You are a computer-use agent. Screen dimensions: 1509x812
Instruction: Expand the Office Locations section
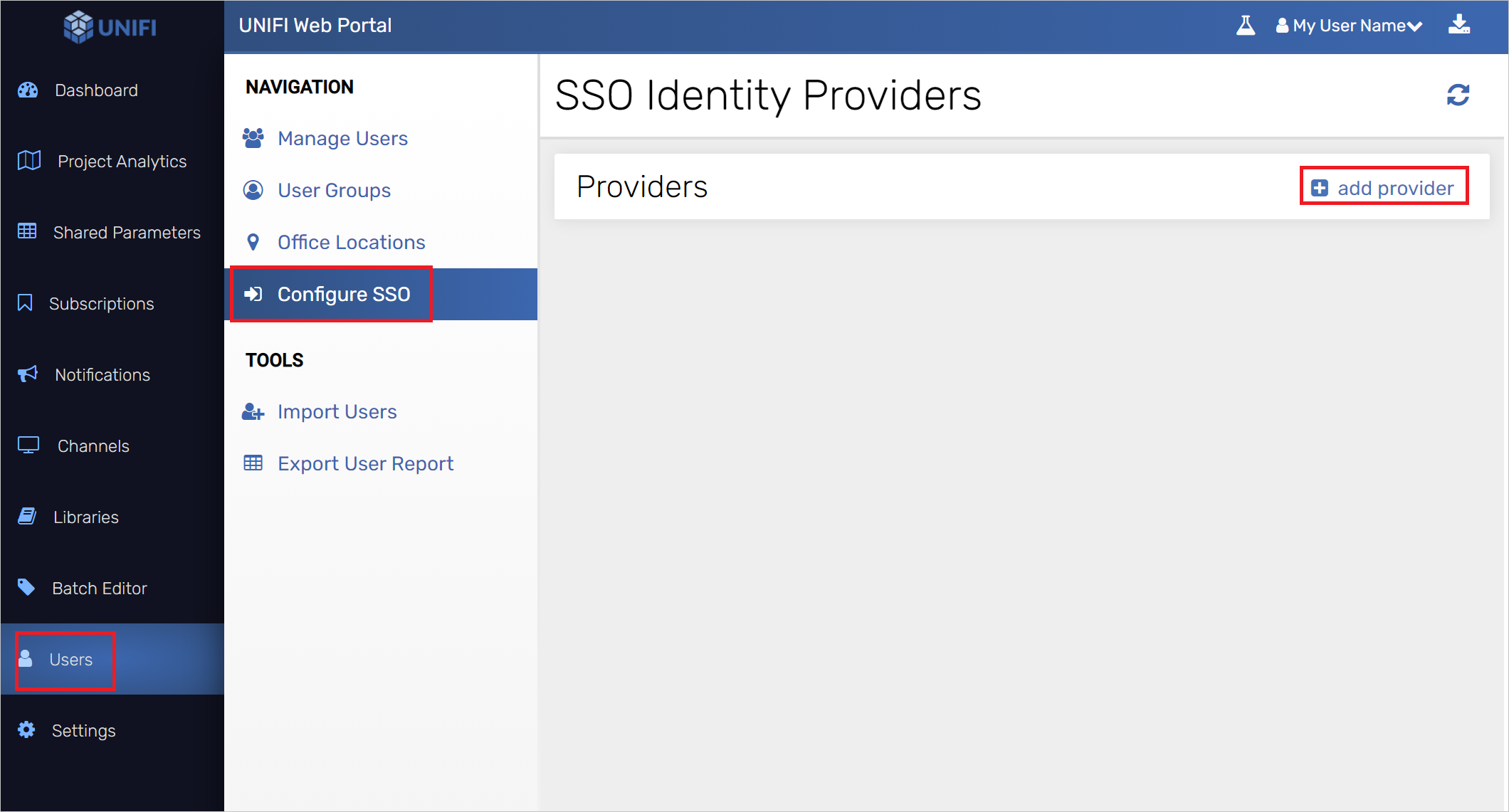(x=351, y=242)
